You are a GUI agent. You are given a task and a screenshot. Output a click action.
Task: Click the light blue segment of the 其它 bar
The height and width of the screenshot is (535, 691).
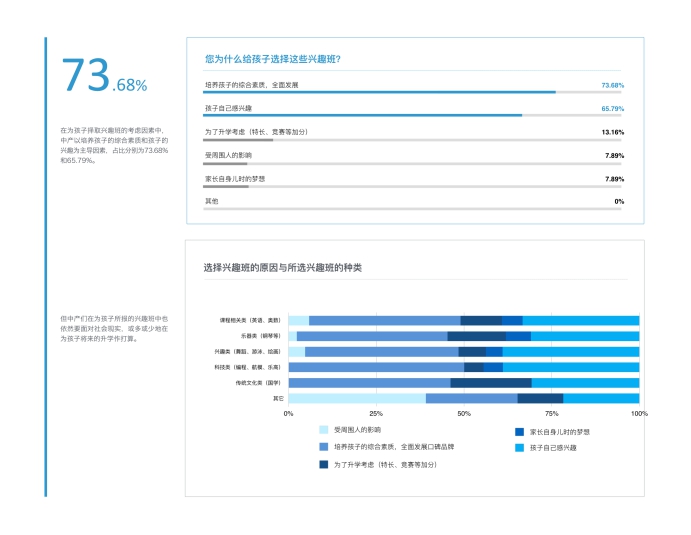click(x=356, y=398)
